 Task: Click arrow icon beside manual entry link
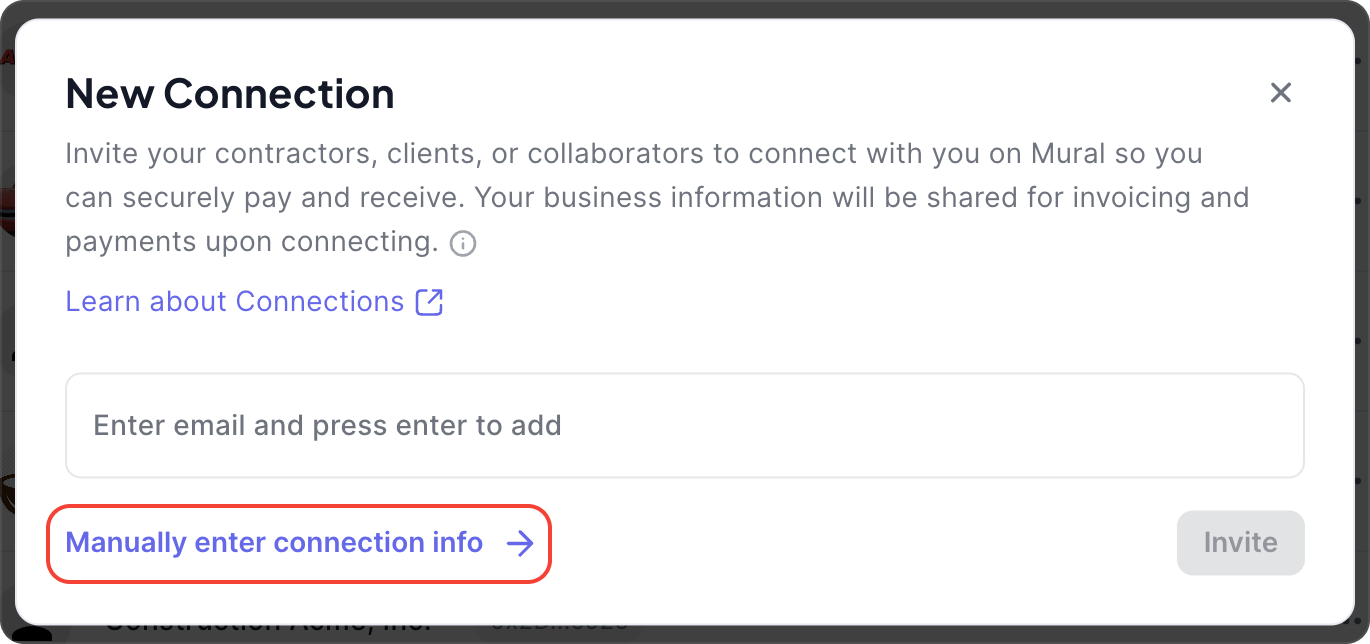tap(519, 543)
